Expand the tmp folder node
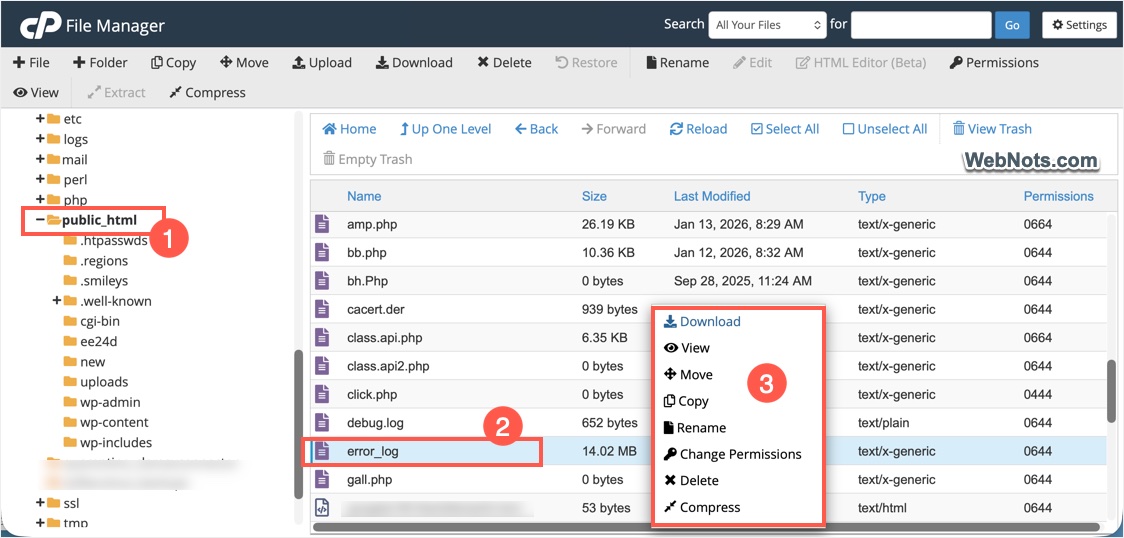This screenshot has width=1124, height=538. (40, 523)
